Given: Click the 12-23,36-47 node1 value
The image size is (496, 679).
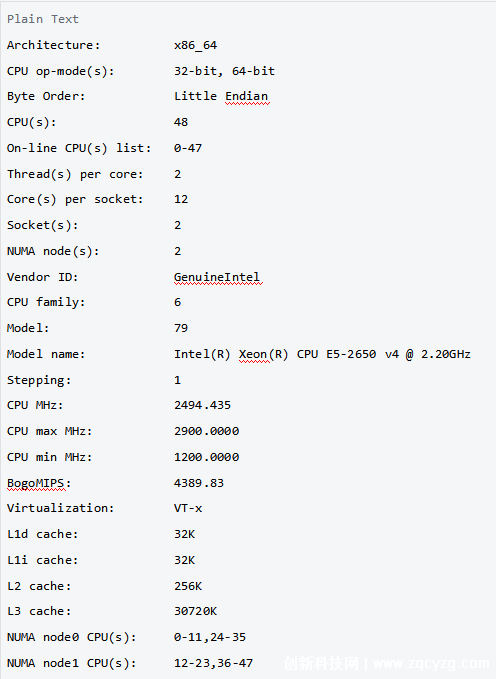Looking at the screenshot, I should click(213, 663).
